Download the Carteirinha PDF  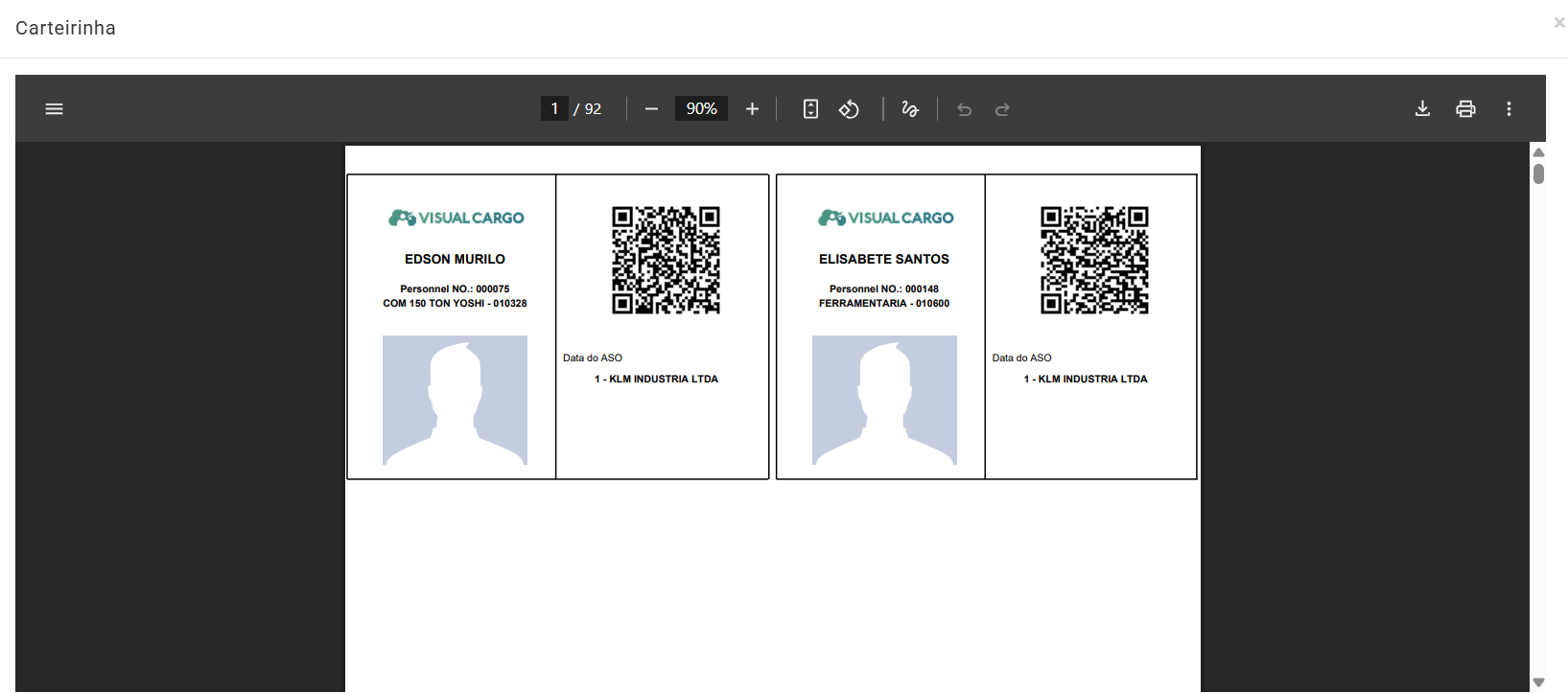point(1422,109)
